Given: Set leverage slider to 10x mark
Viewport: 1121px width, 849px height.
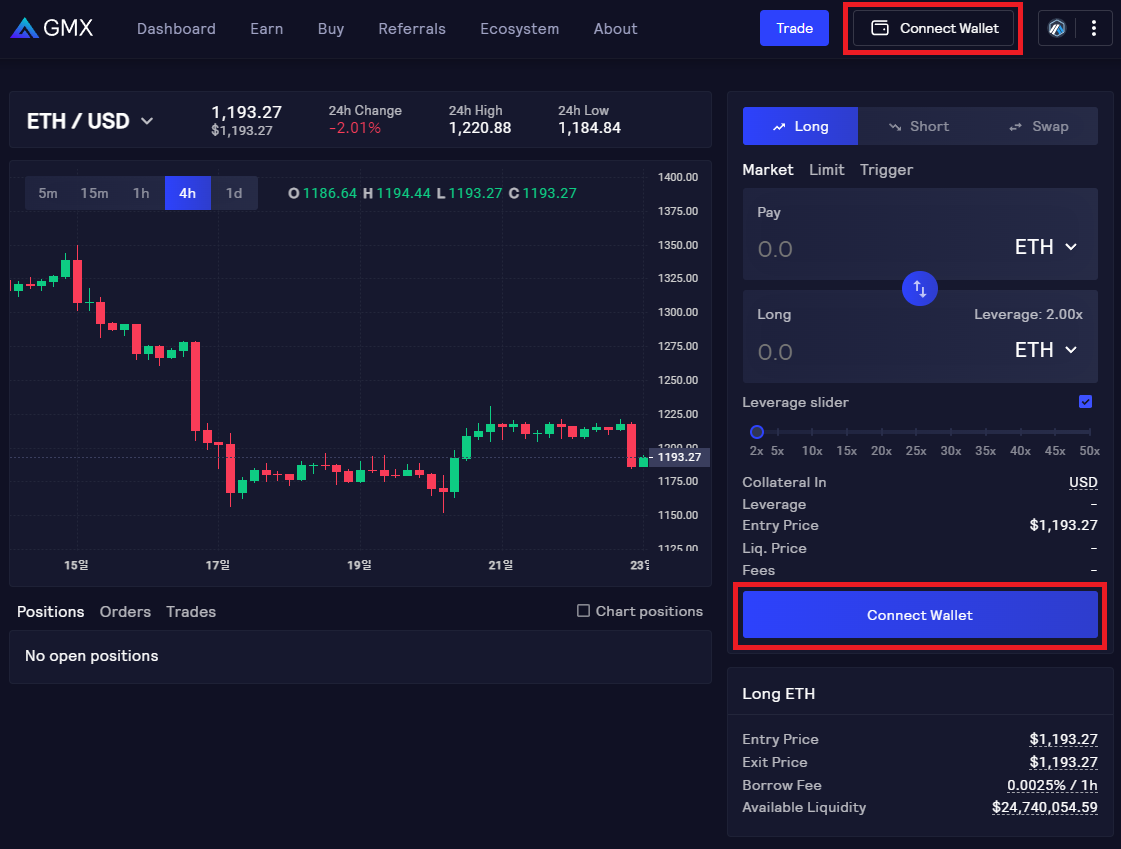Looking at the screenshot, I should [812, 432].
